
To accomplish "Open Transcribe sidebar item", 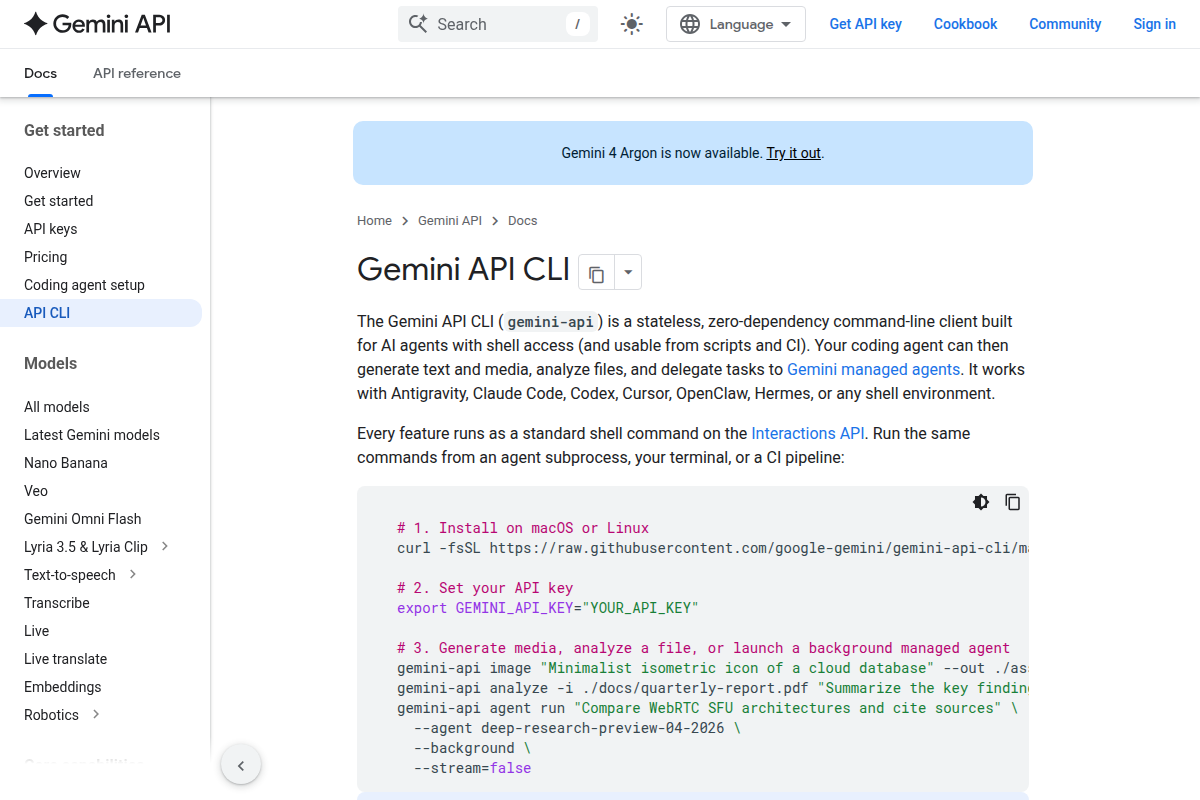I will coord(57,603).
